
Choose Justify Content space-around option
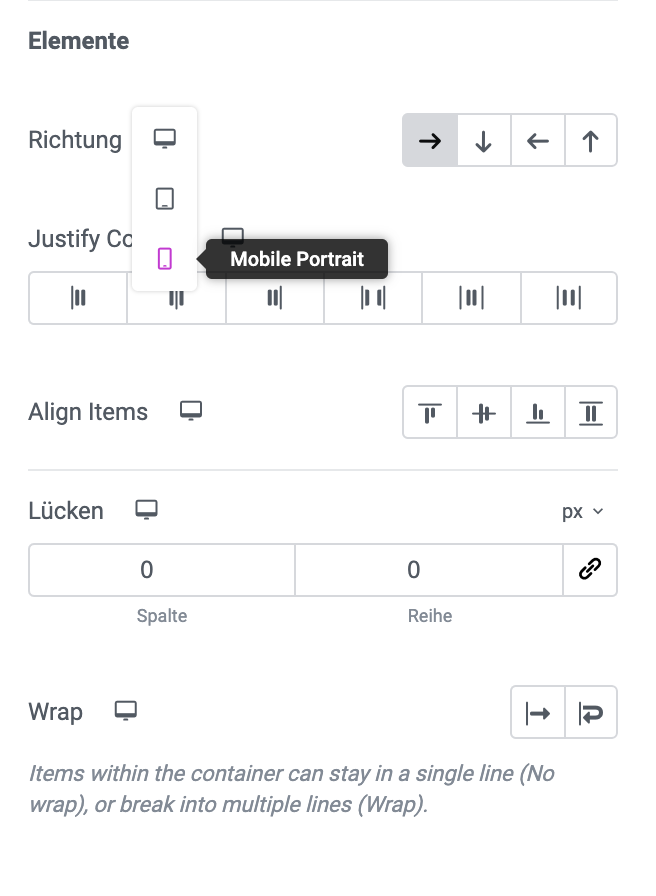coord(471,298)
